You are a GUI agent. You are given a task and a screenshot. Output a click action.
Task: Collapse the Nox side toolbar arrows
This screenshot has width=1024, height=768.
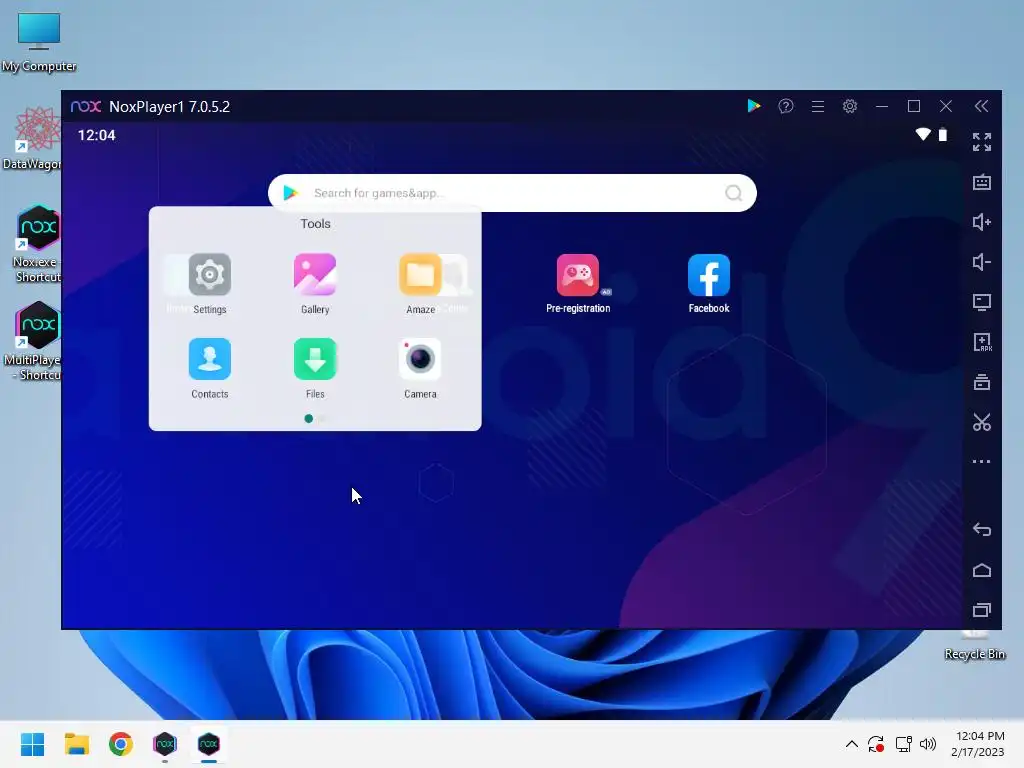coord(981,106)
